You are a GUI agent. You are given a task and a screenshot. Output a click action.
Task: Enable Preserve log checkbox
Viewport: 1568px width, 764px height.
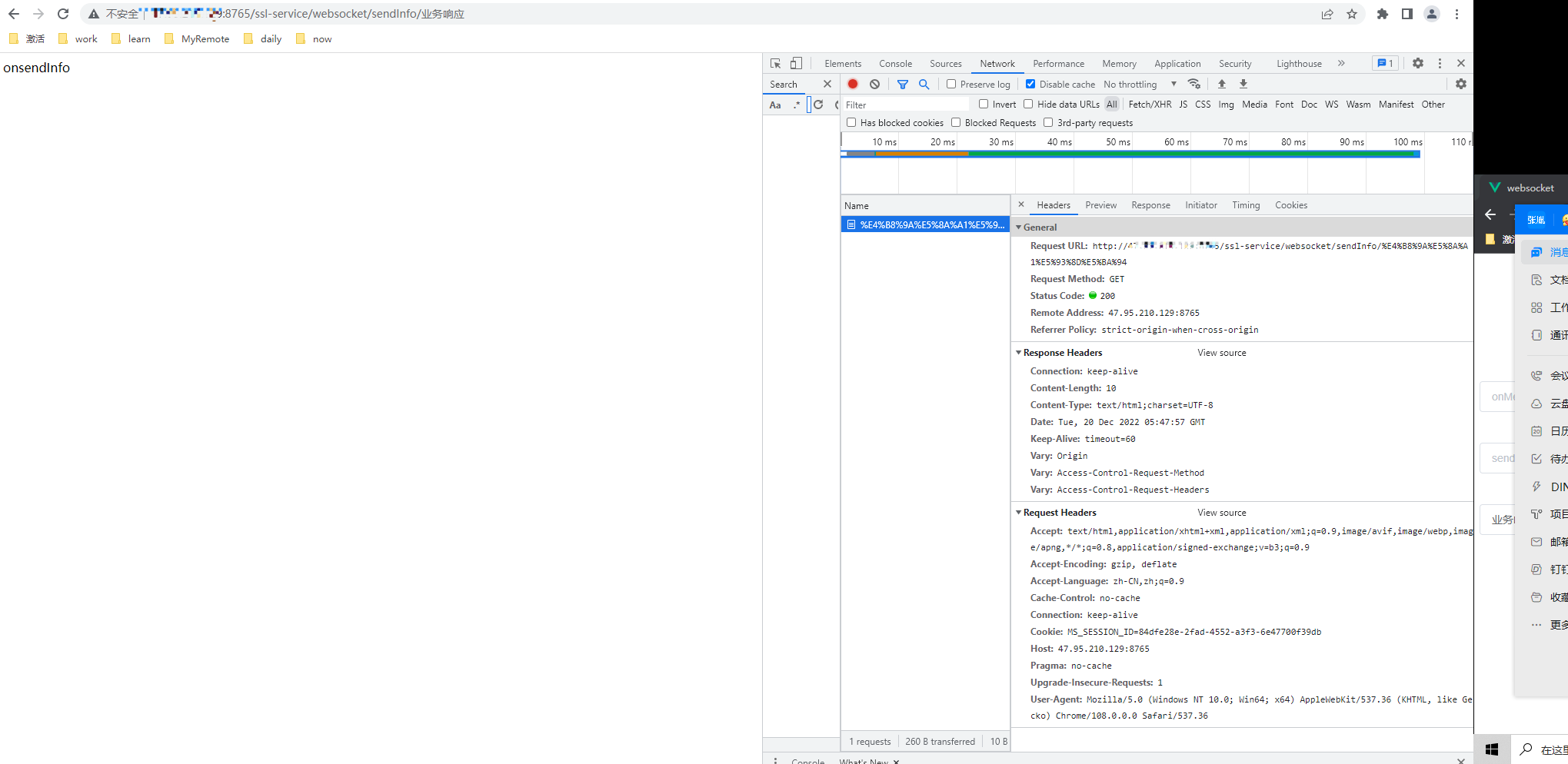point(951,84)
